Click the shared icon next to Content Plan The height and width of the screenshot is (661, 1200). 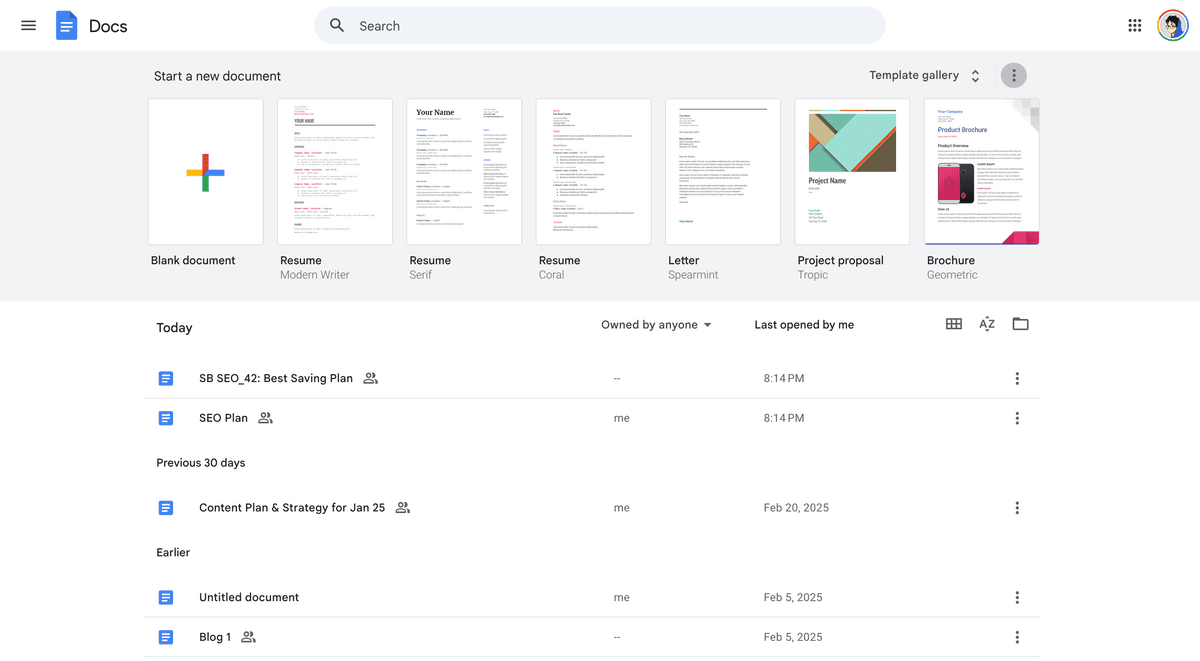pos(403,508)
